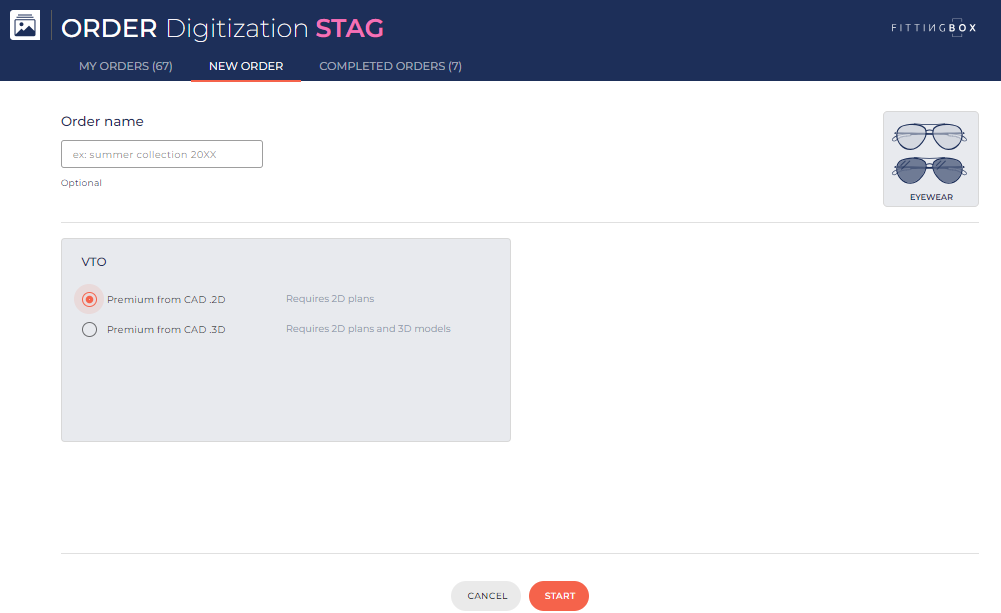Screen dimensions: 1001x613
Task: Click the 'Premium from CAD .3D' label text
Action: pyautogui.click(x=166, y=330)
